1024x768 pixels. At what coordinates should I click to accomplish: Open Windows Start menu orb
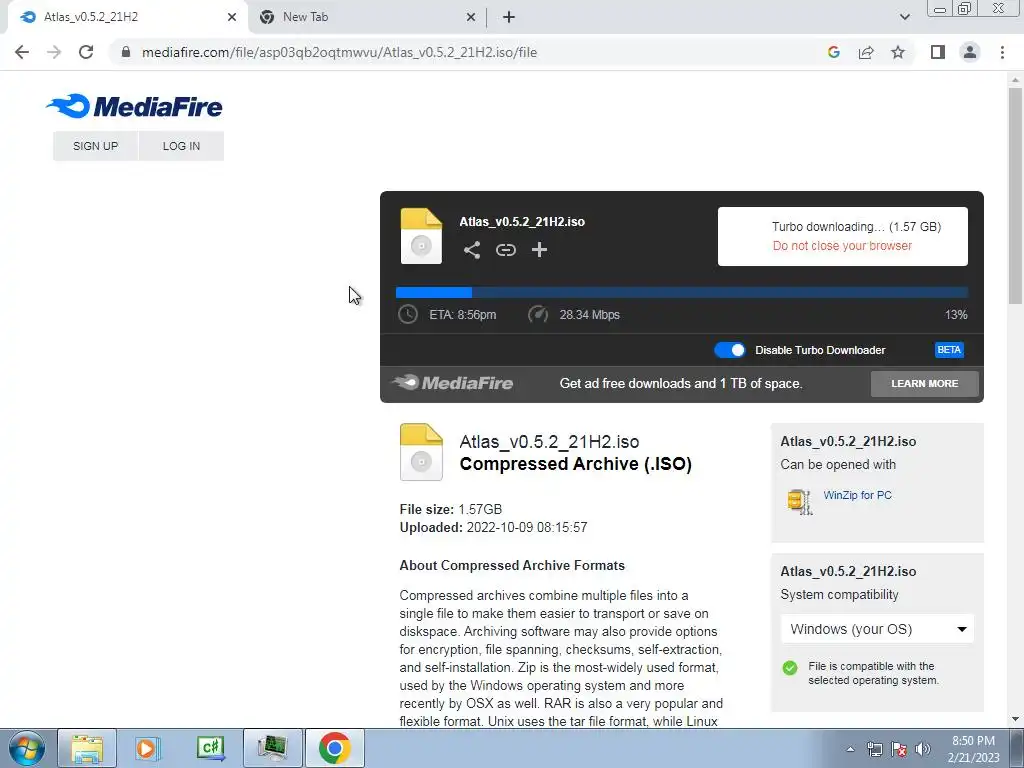(x=26, y=748)
